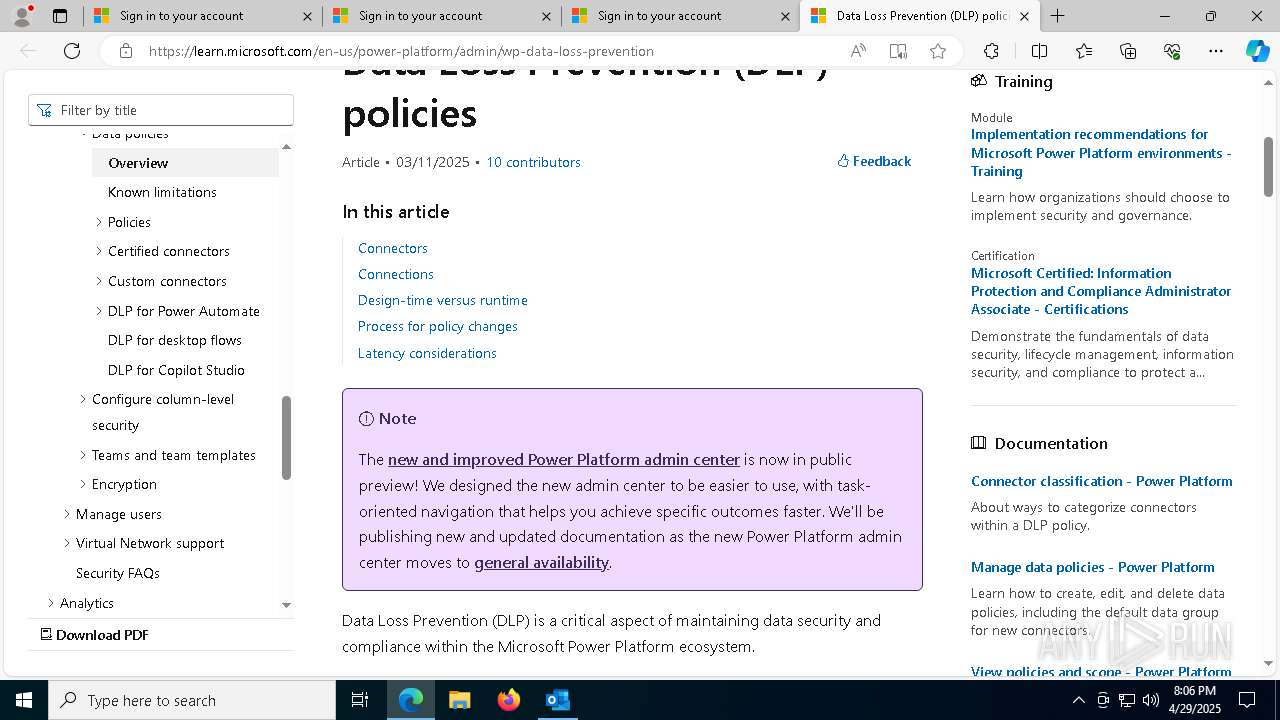Screen dimensions: 1280x720
Task: Switch to the third Sign in tab
Action: (680, 16)
